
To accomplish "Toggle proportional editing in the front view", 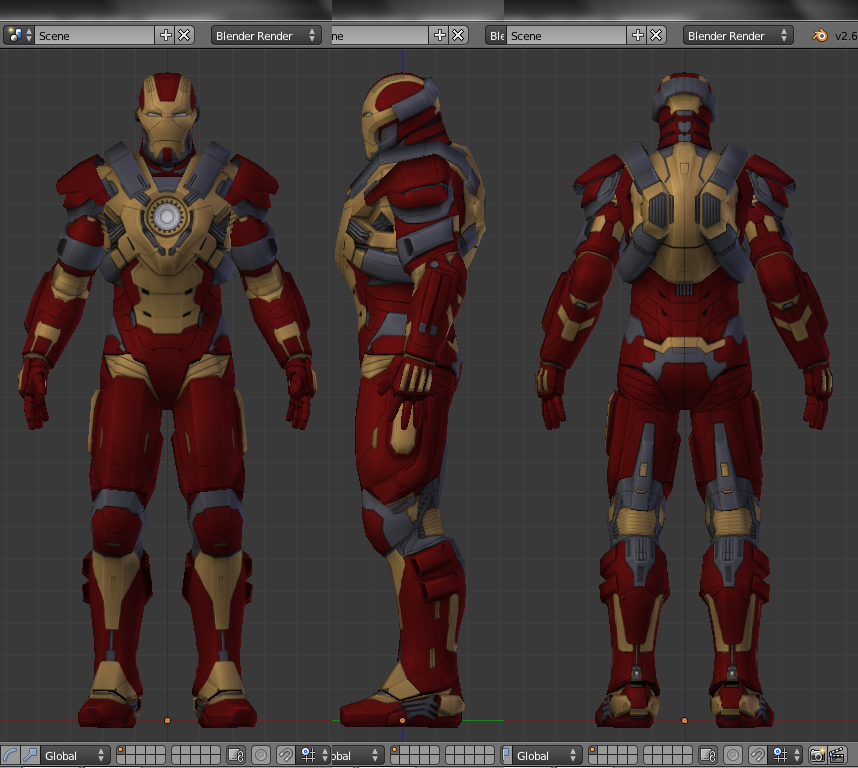I will [261, 755].
